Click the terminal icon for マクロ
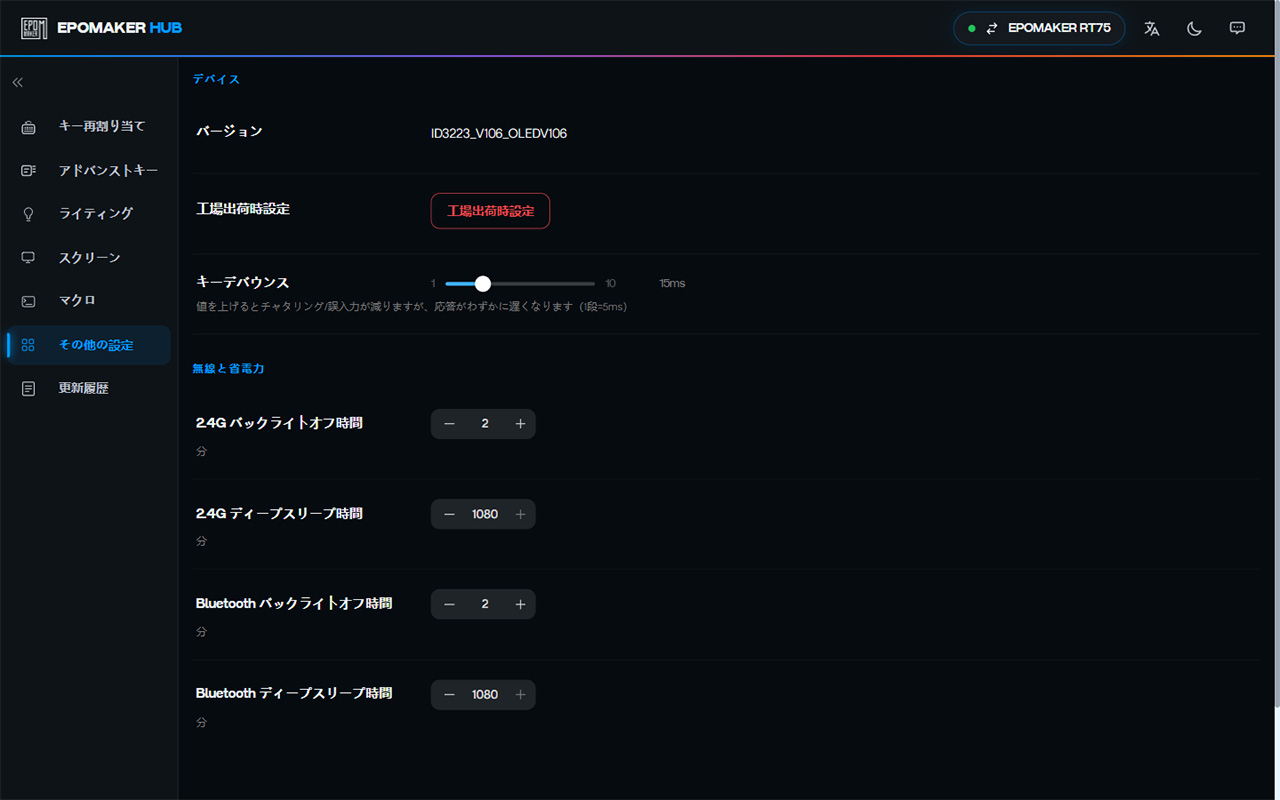 coord(28,301)
